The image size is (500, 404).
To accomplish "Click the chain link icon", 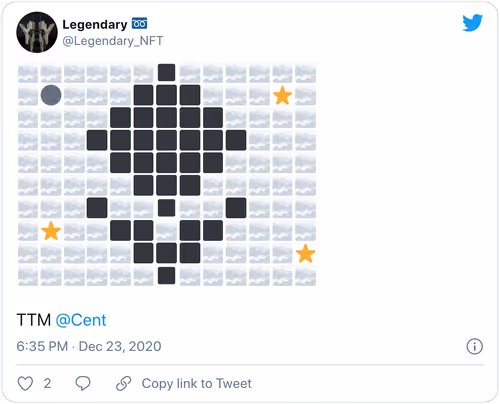I will [x=123, y=383].
